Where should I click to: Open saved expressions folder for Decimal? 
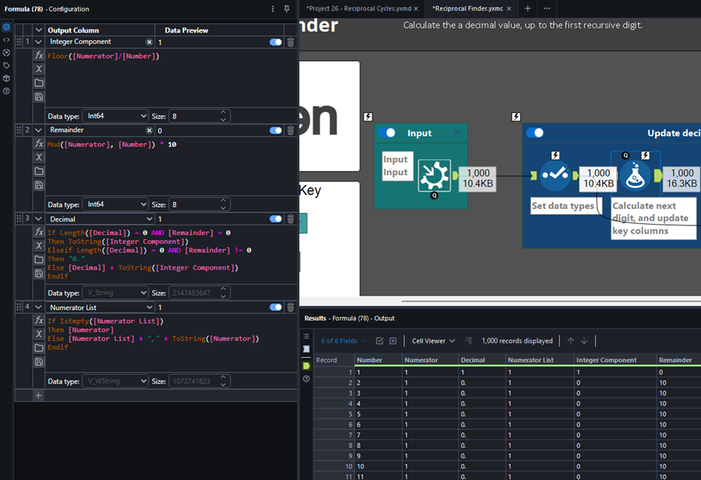click(39, 259)
